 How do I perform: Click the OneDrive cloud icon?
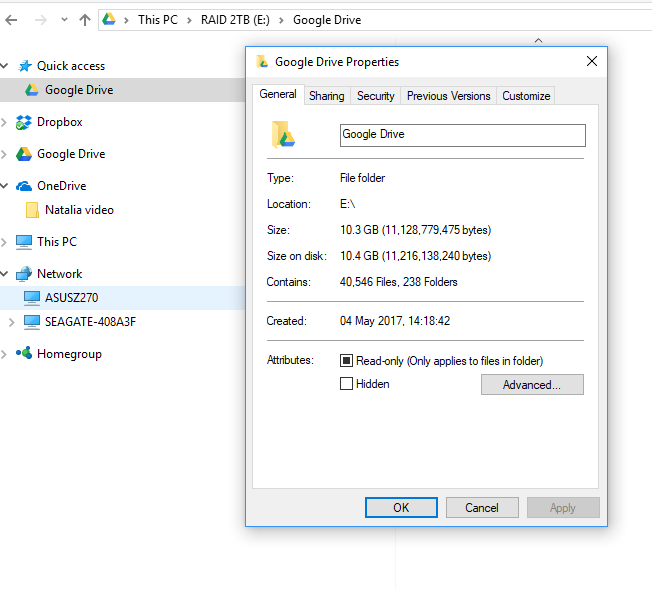[24, 186]
